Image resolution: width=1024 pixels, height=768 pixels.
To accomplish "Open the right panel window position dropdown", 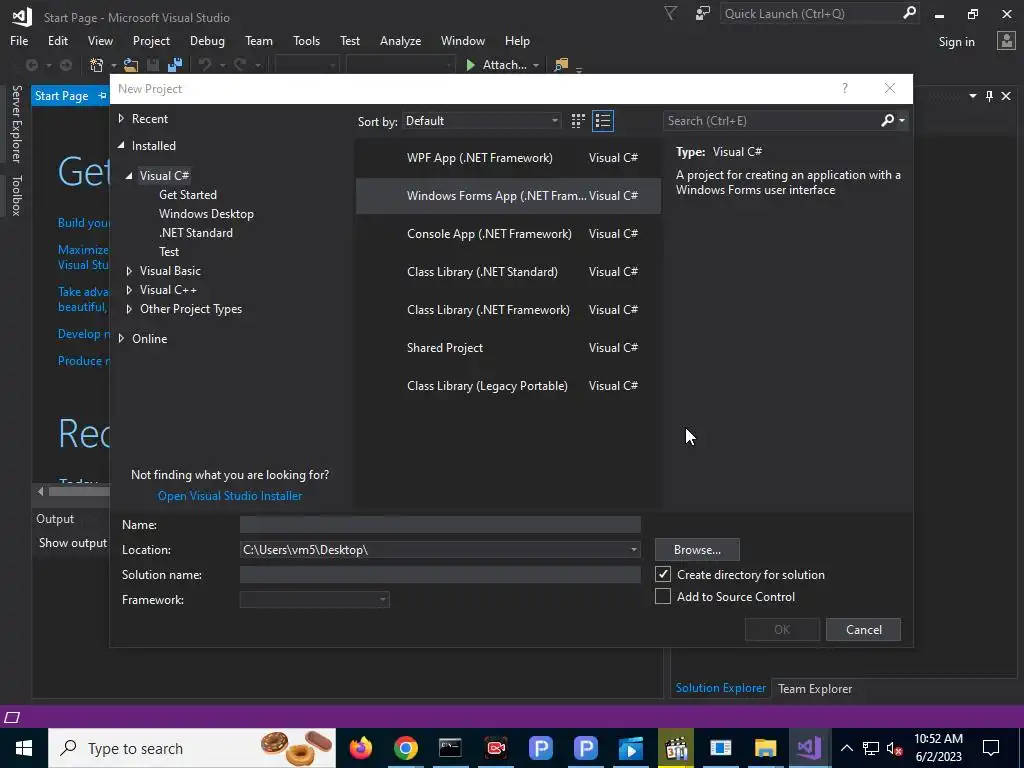I will point(972,96).
